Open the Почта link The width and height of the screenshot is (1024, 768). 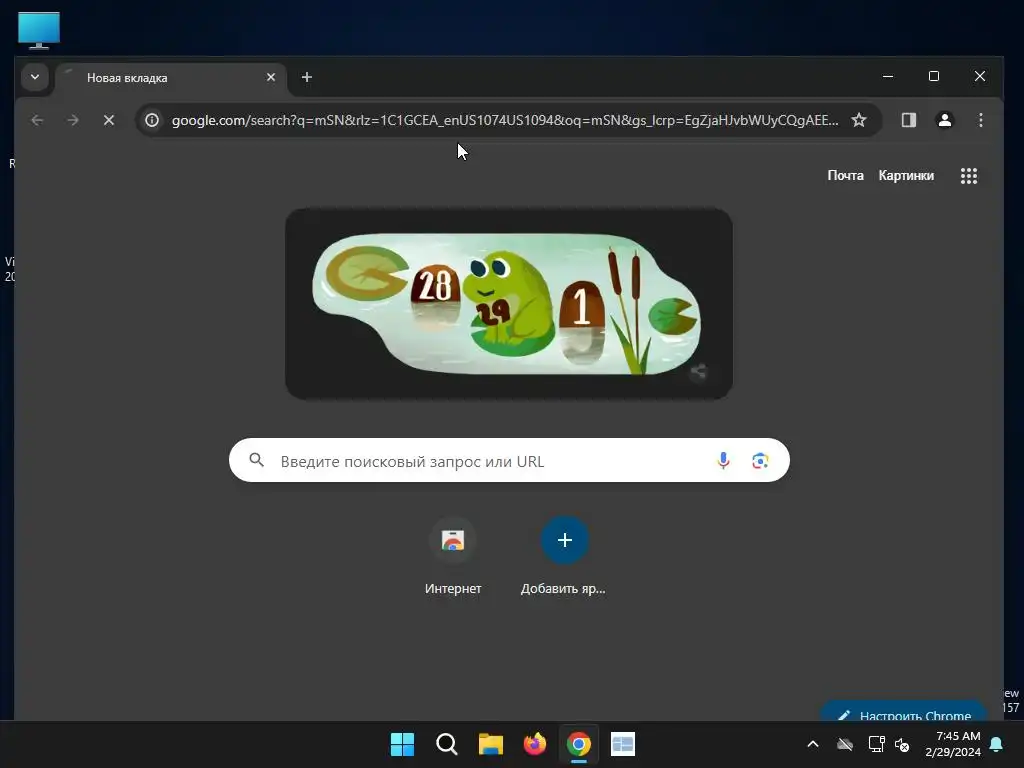point(845,176)
